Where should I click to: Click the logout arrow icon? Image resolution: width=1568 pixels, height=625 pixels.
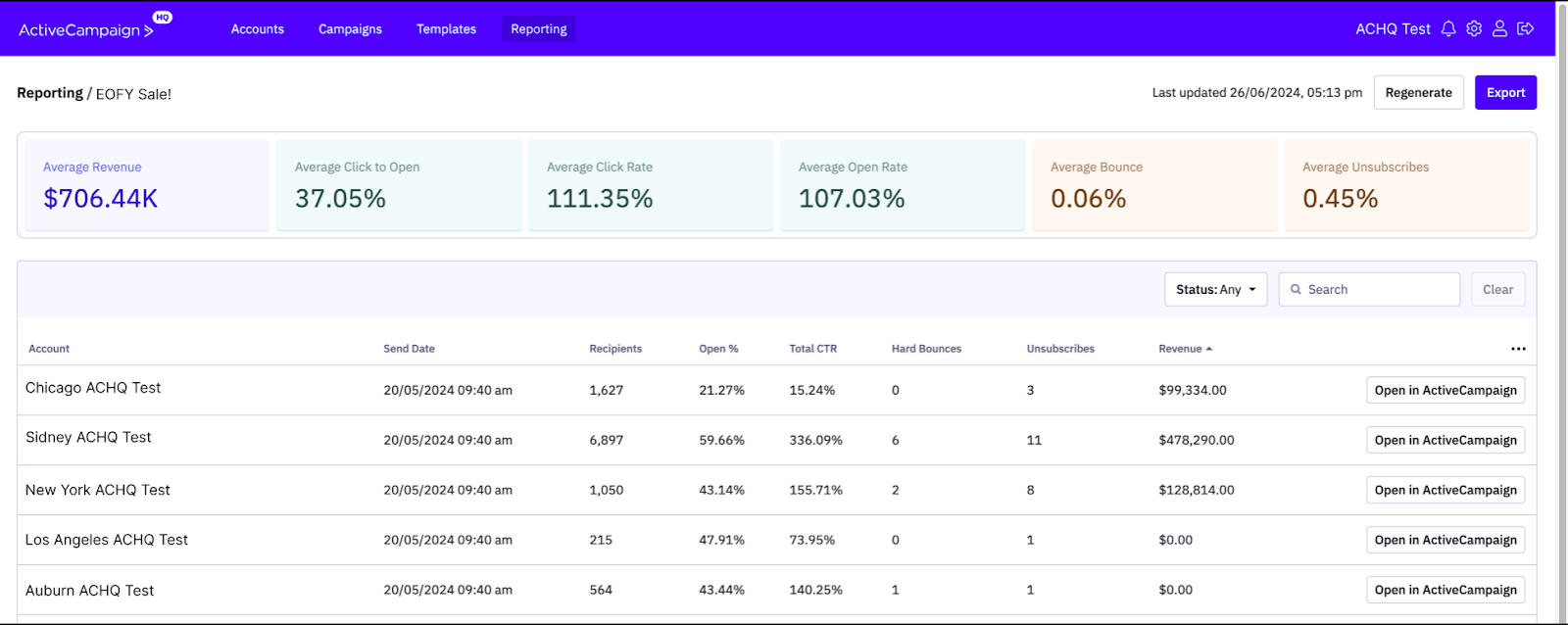tap(1525, 29)
